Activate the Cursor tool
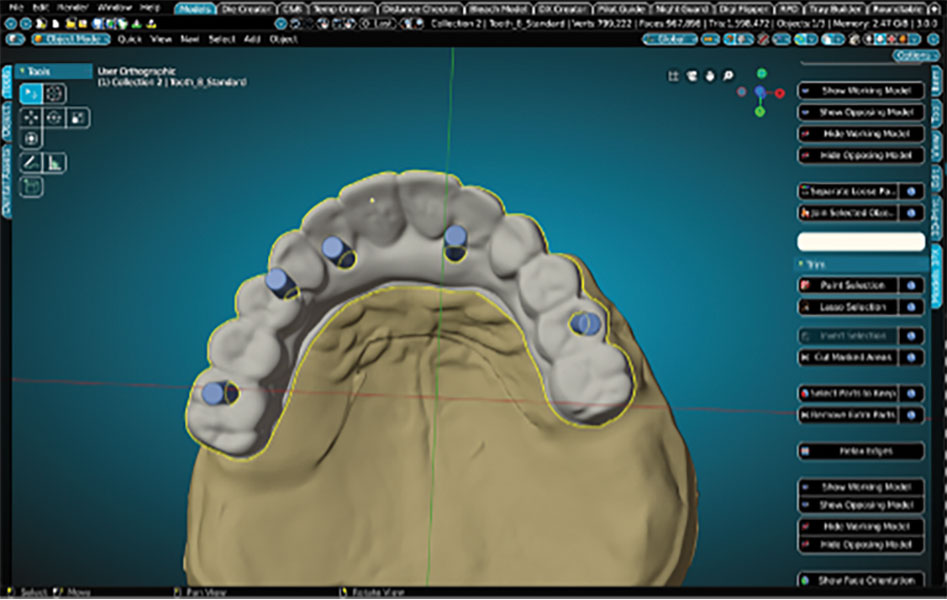The height and width of the screenshot is (600, 947). coord(55,94)
